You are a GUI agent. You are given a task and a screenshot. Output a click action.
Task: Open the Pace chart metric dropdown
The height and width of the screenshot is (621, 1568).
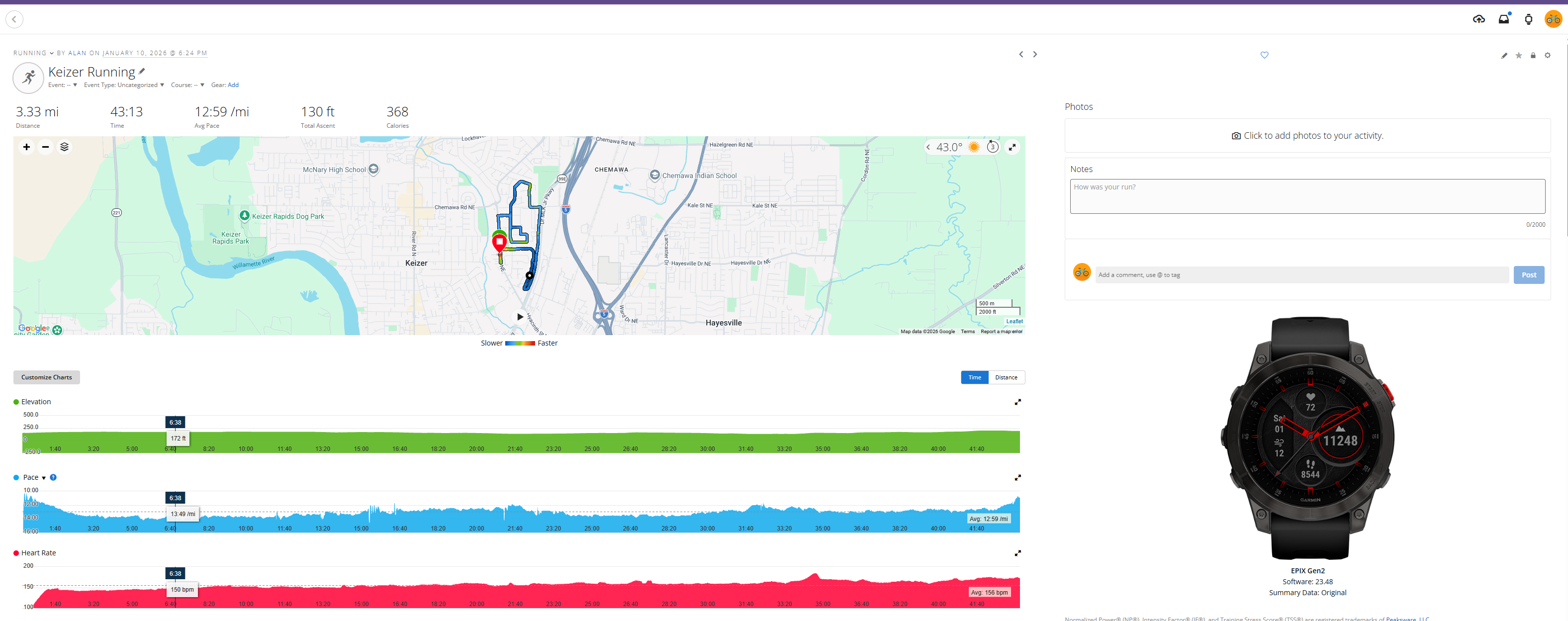coord(43,477)
